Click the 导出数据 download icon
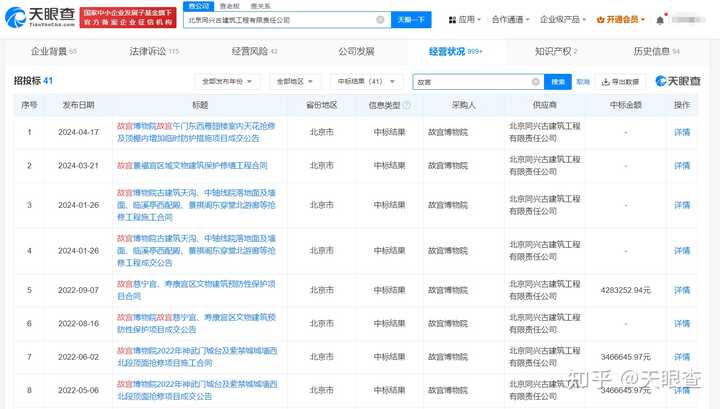This screenshot has width=720, height=409. pyautogui.click(x=606, y=82)
